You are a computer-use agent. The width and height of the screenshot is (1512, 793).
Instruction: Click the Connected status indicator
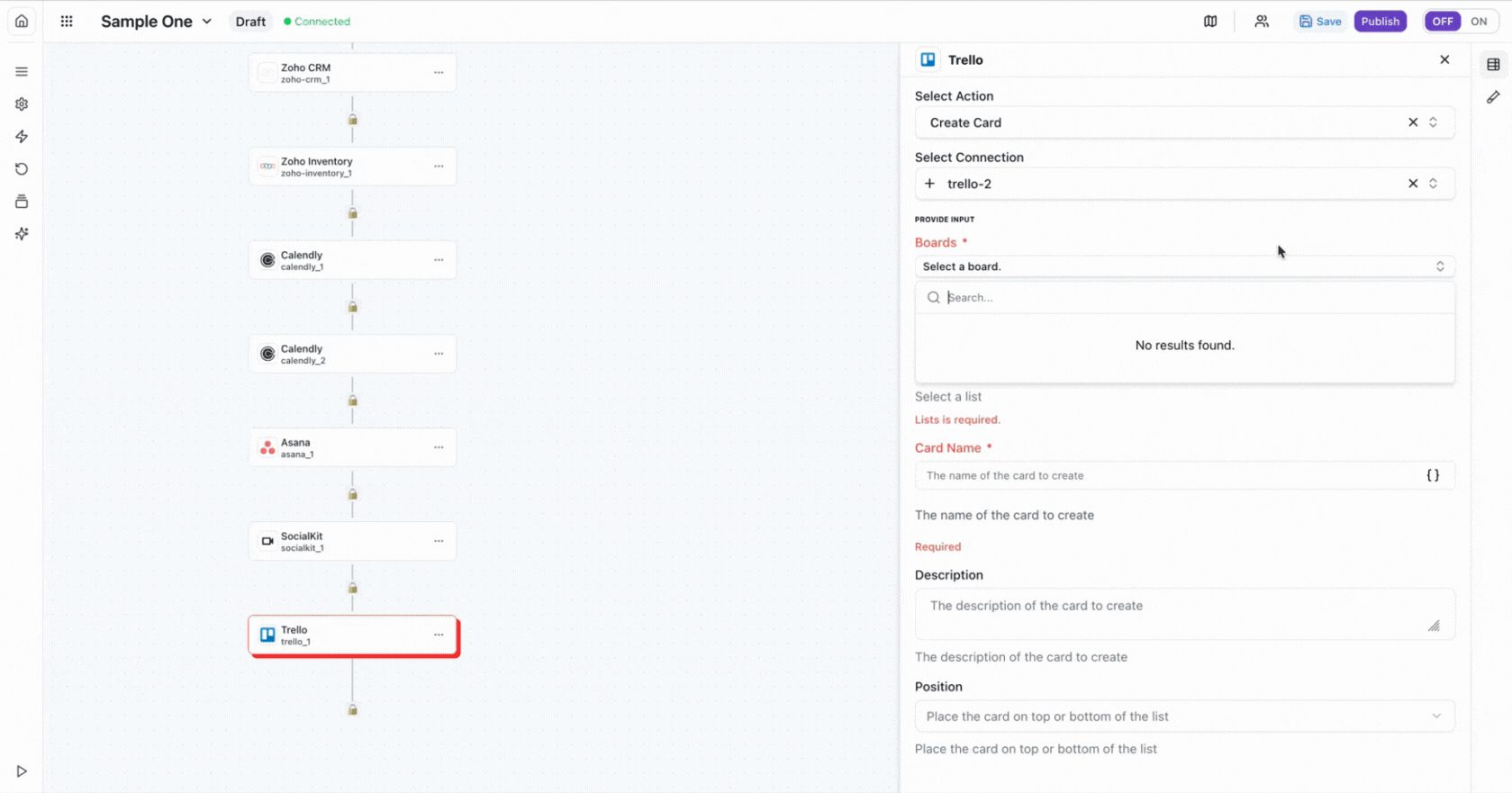[317, 22]
